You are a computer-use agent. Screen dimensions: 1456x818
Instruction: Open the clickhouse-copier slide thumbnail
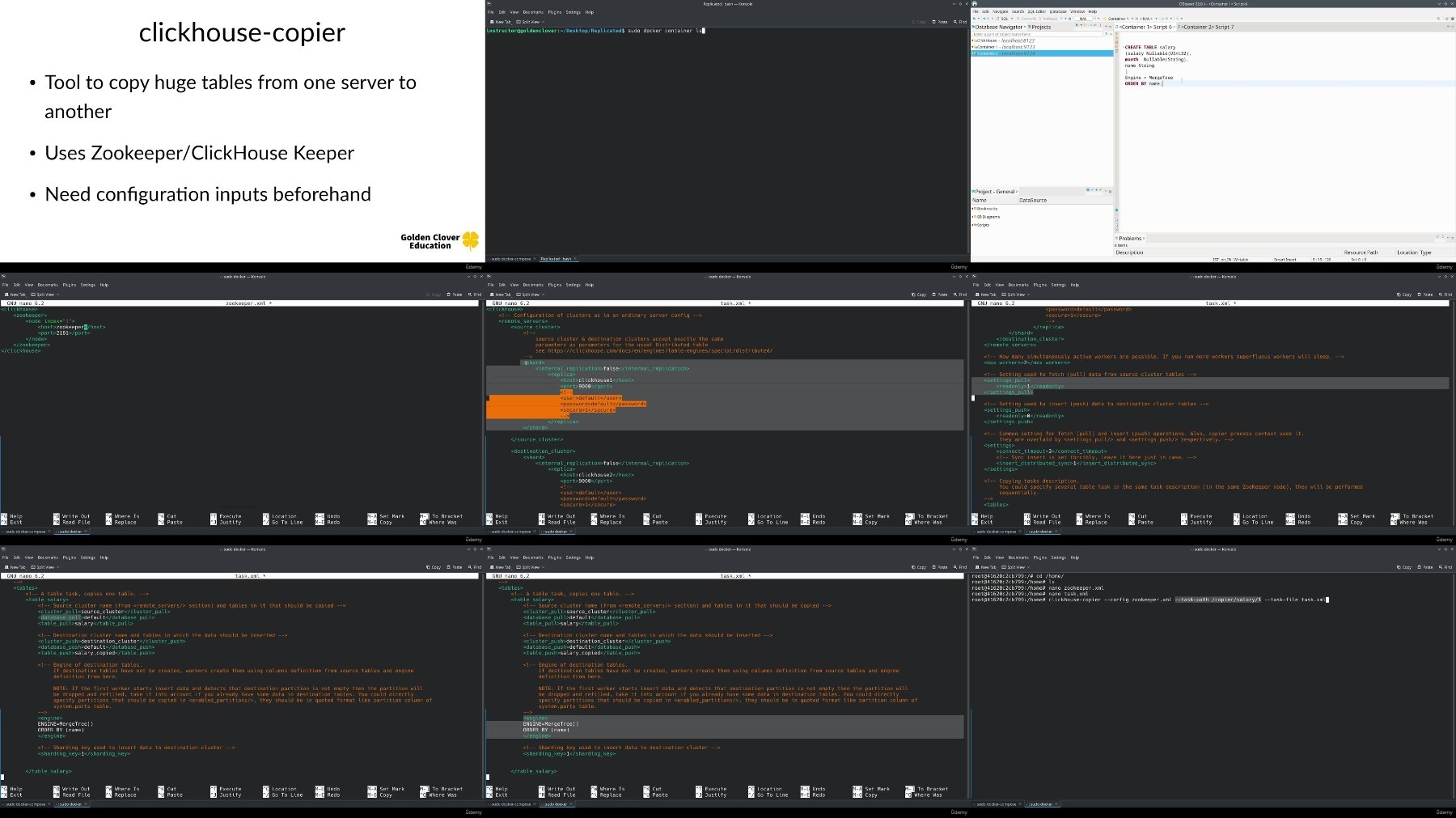(x=242, y=130)
